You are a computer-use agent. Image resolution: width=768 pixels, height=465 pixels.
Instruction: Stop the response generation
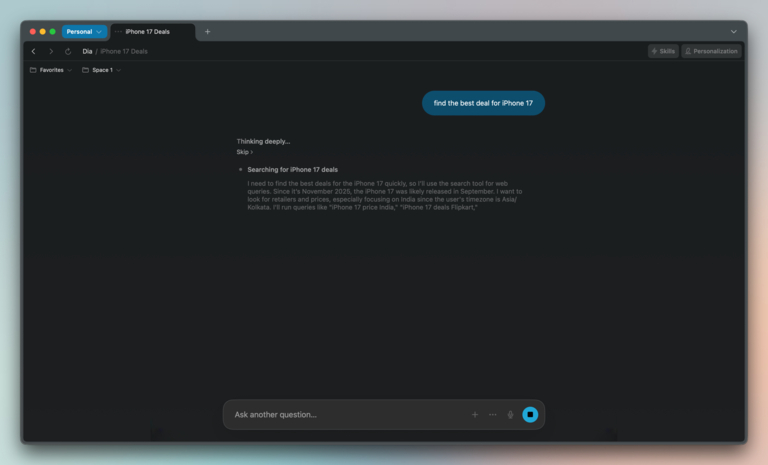[530, 415]
